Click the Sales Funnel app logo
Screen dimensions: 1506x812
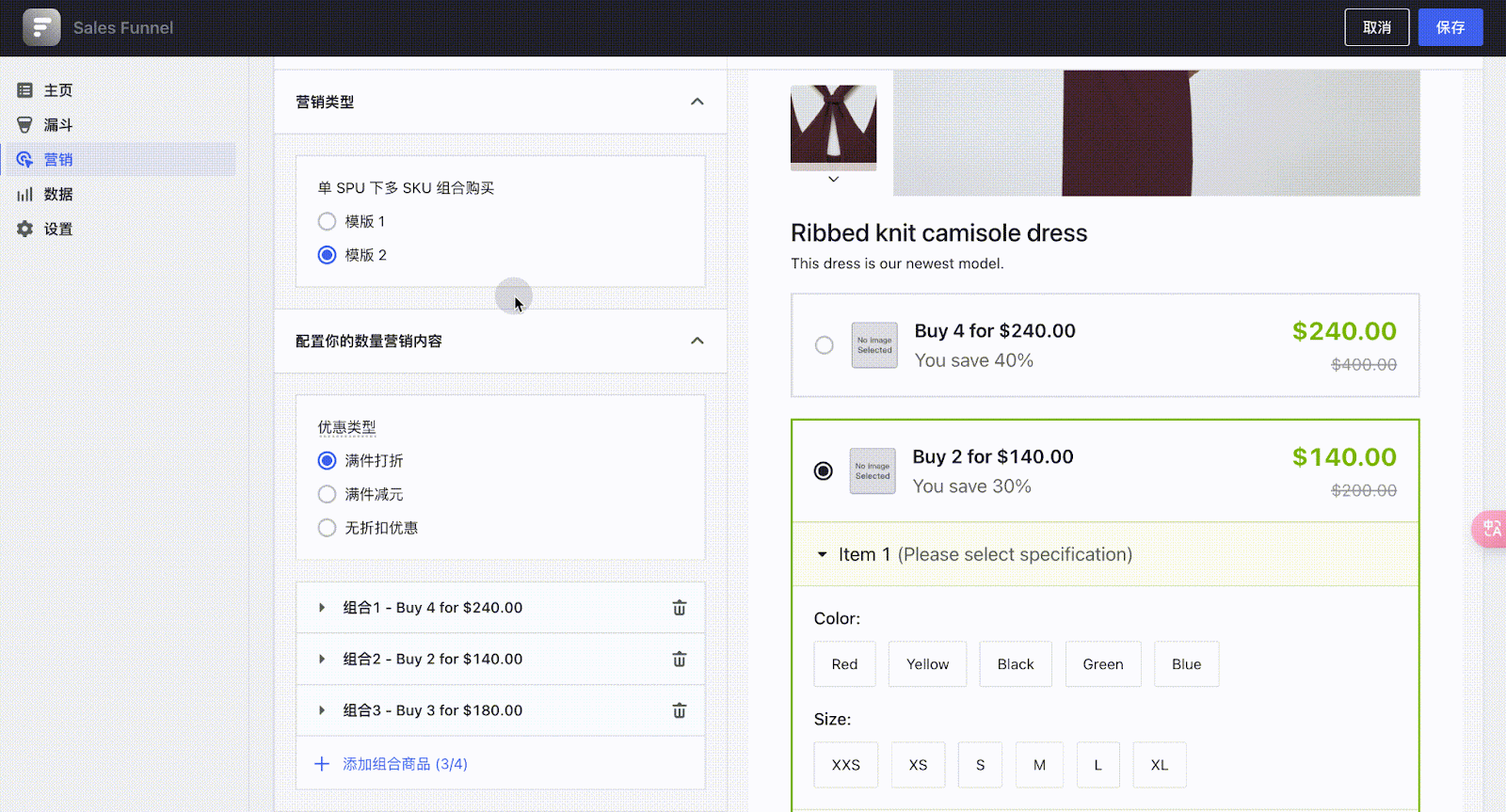point(41,28)
